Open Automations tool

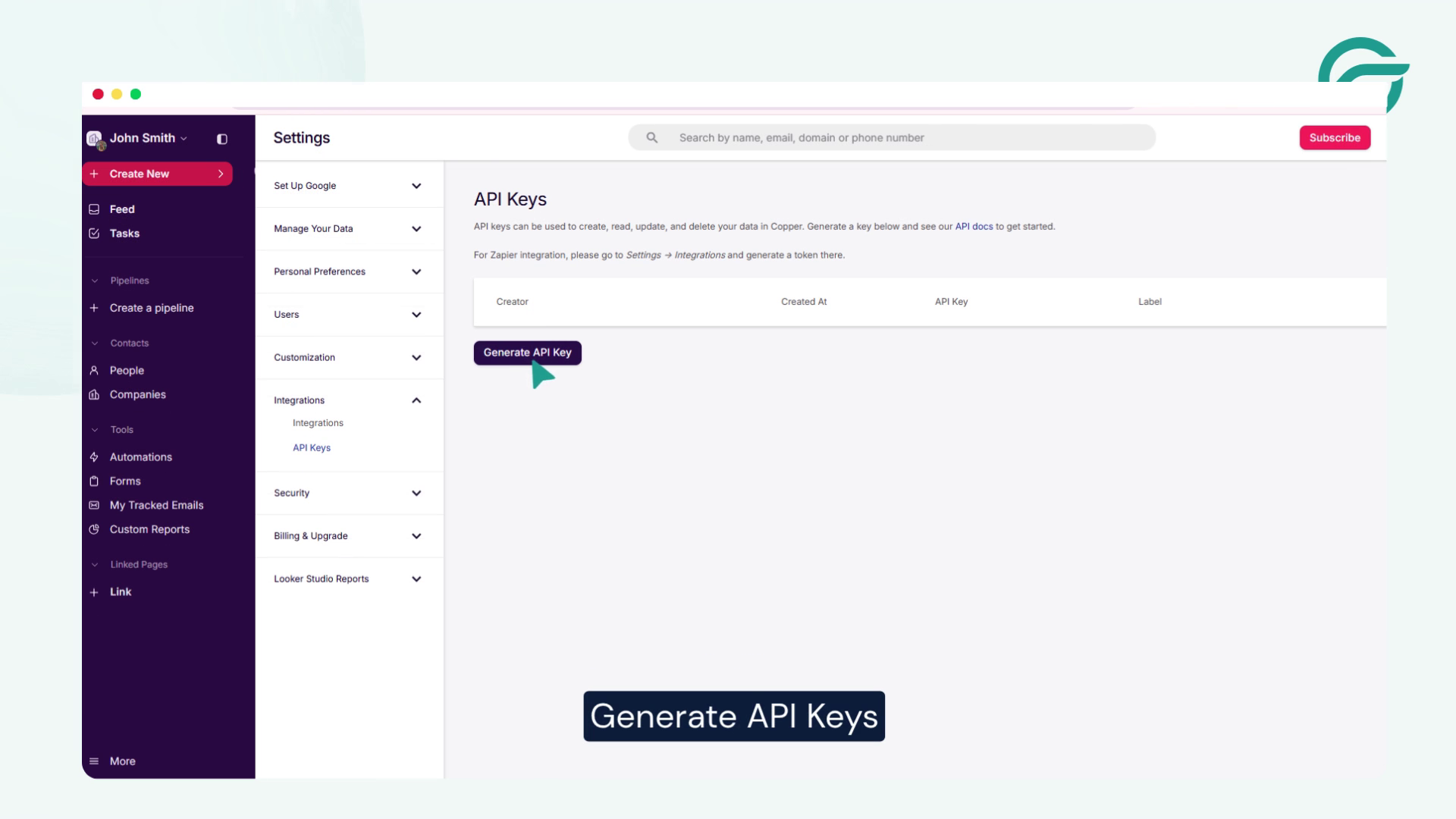coord(140,457)
